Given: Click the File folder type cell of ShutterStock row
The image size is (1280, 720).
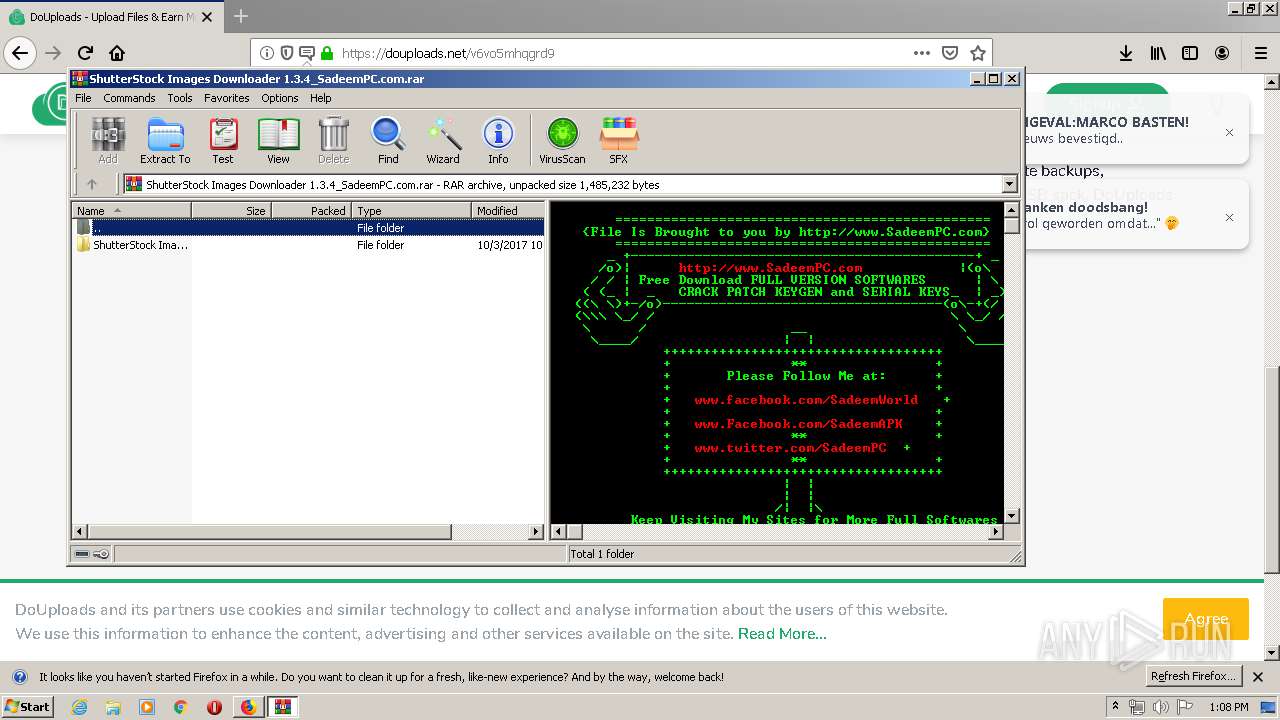Looking at the screenshot, I should coord(380,245).
